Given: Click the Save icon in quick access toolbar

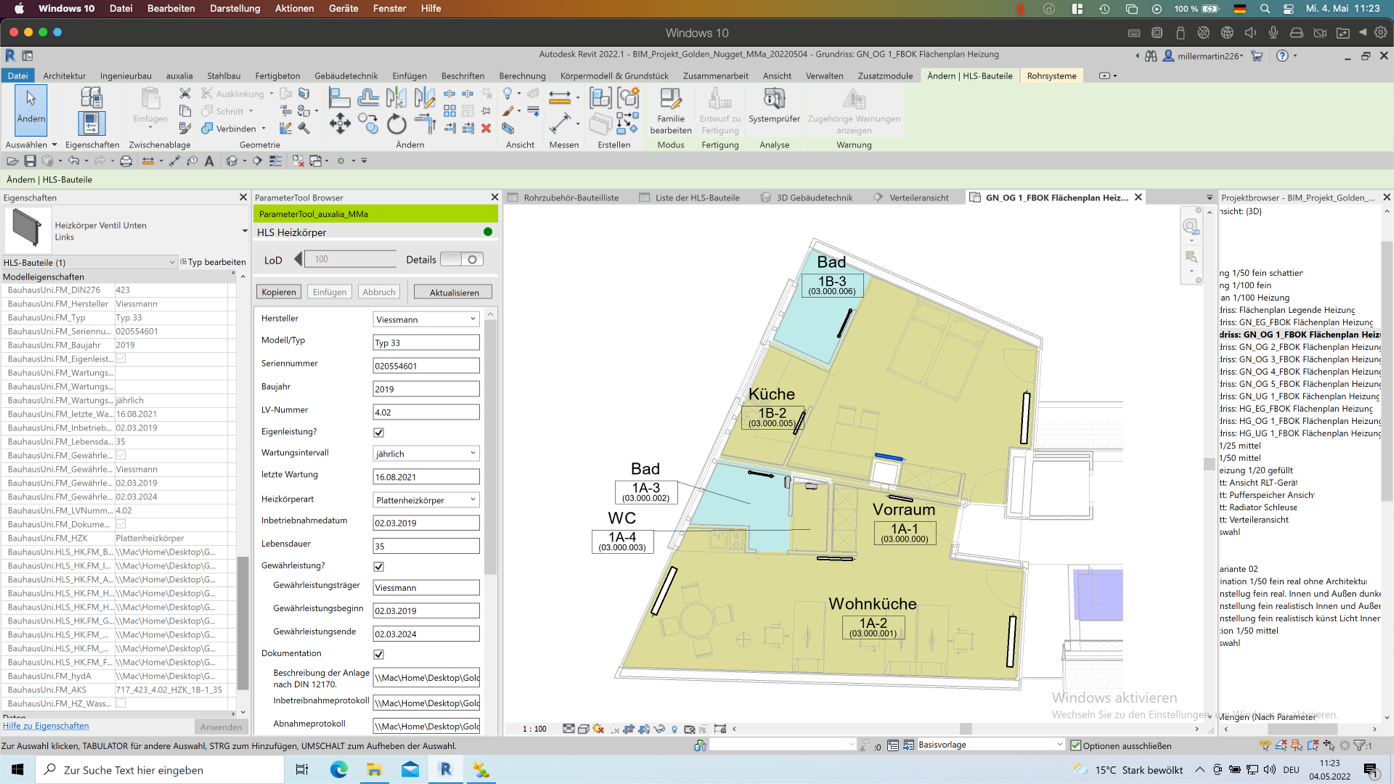Looking at the screenshot, I should [x=30, y=161].
